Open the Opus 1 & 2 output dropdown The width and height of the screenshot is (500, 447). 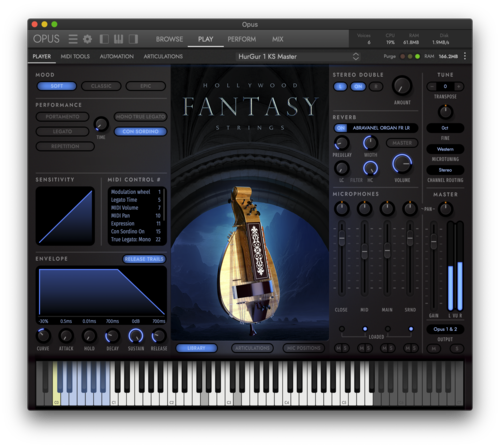[x=445, y=329]
